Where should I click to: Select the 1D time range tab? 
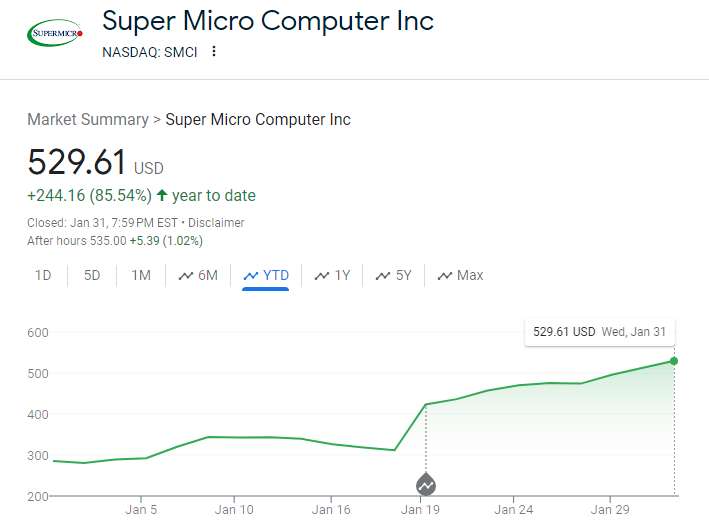(x=43, y=275)
